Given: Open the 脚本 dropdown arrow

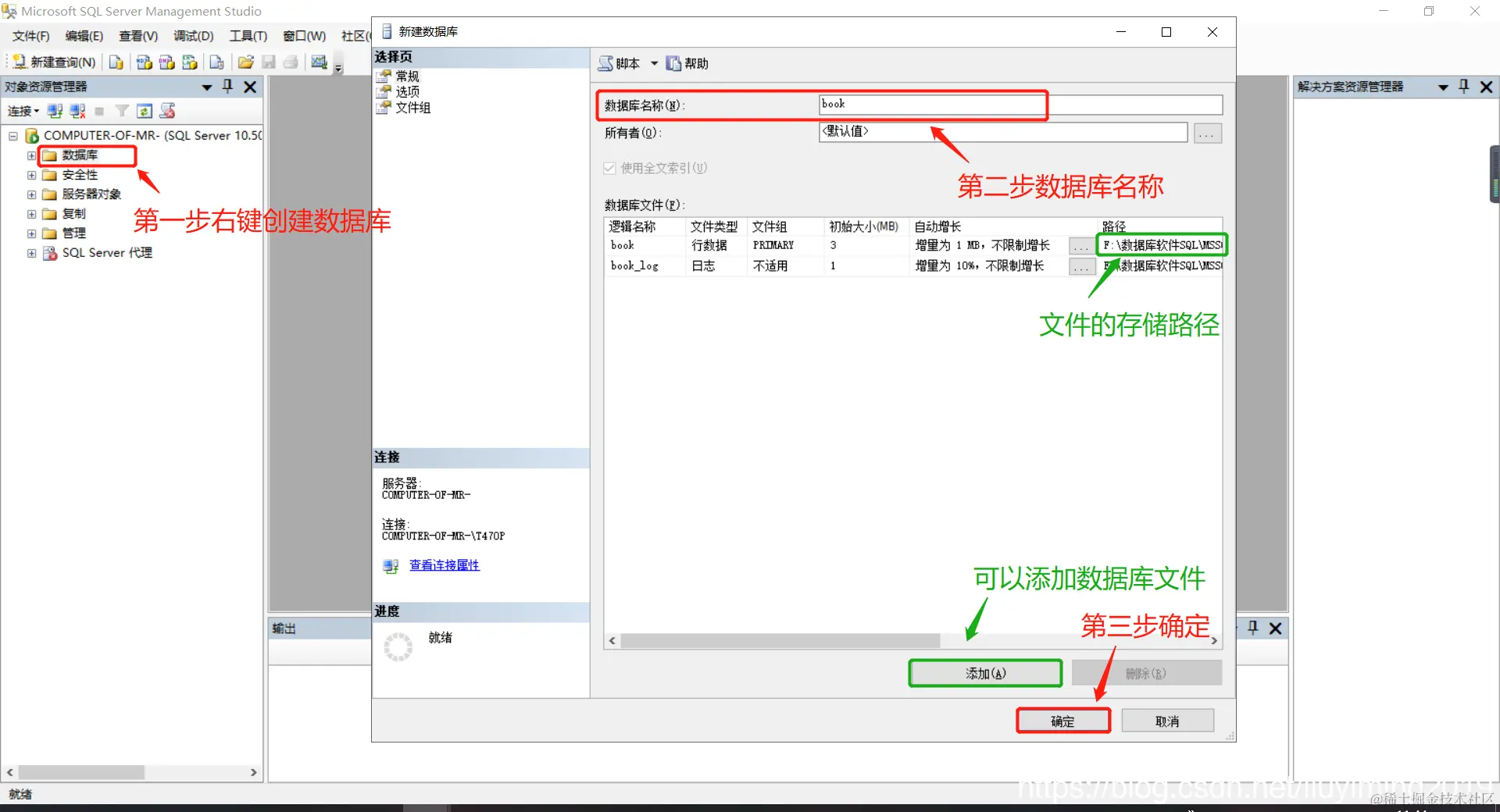Looking at the screenshot, I should pos(655,63).
